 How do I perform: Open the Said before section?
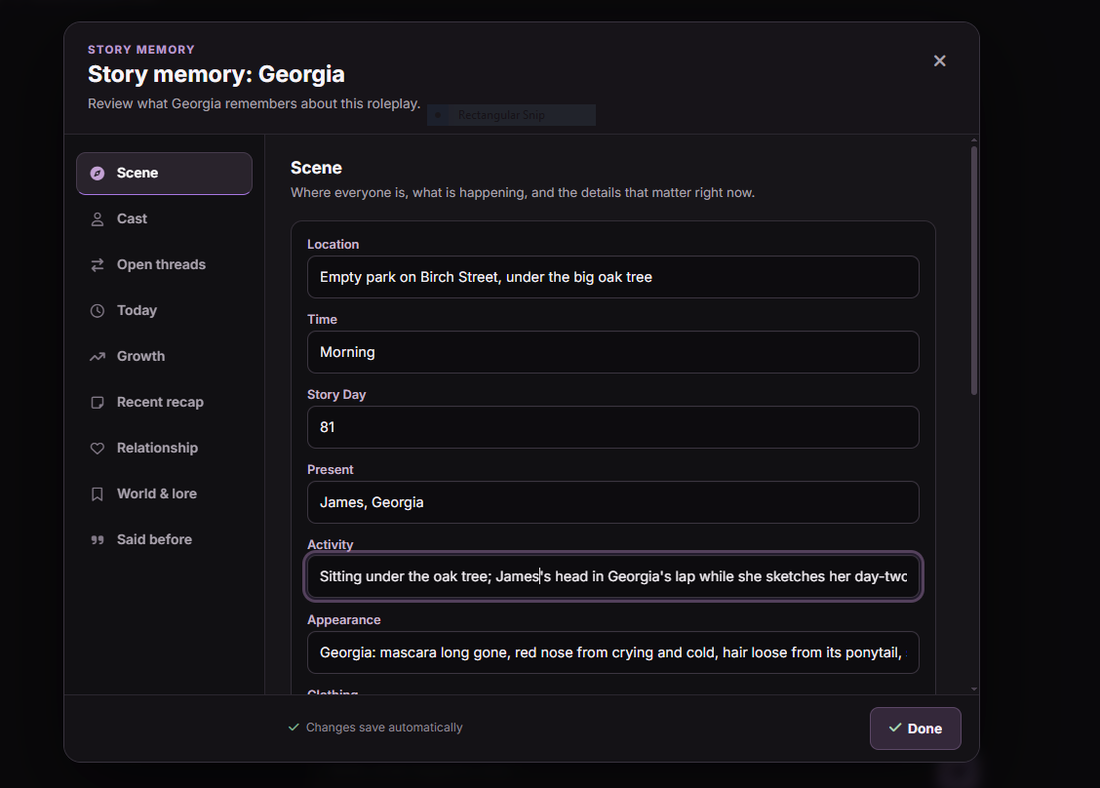coord(164,540)
